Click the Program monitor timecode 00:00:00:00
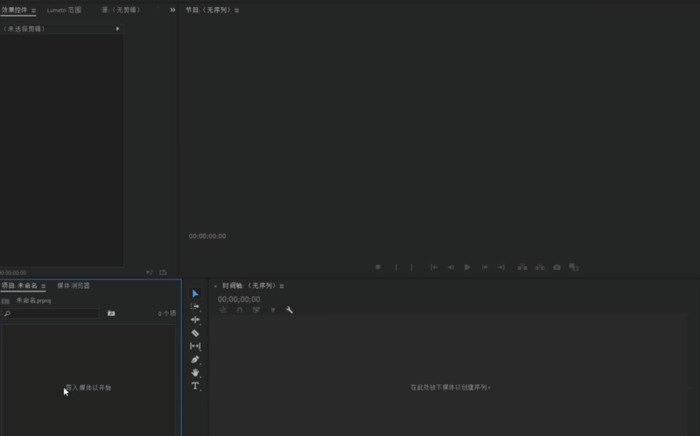 pos(207,236)
